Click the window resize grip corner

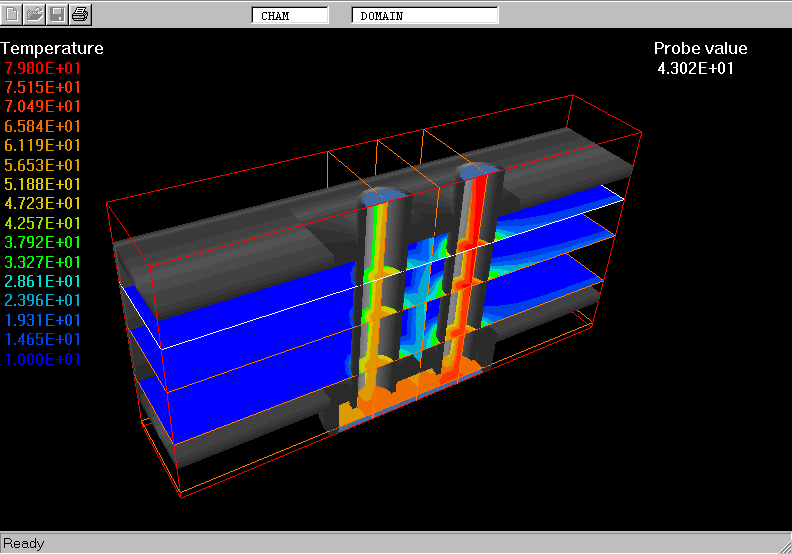783,545
